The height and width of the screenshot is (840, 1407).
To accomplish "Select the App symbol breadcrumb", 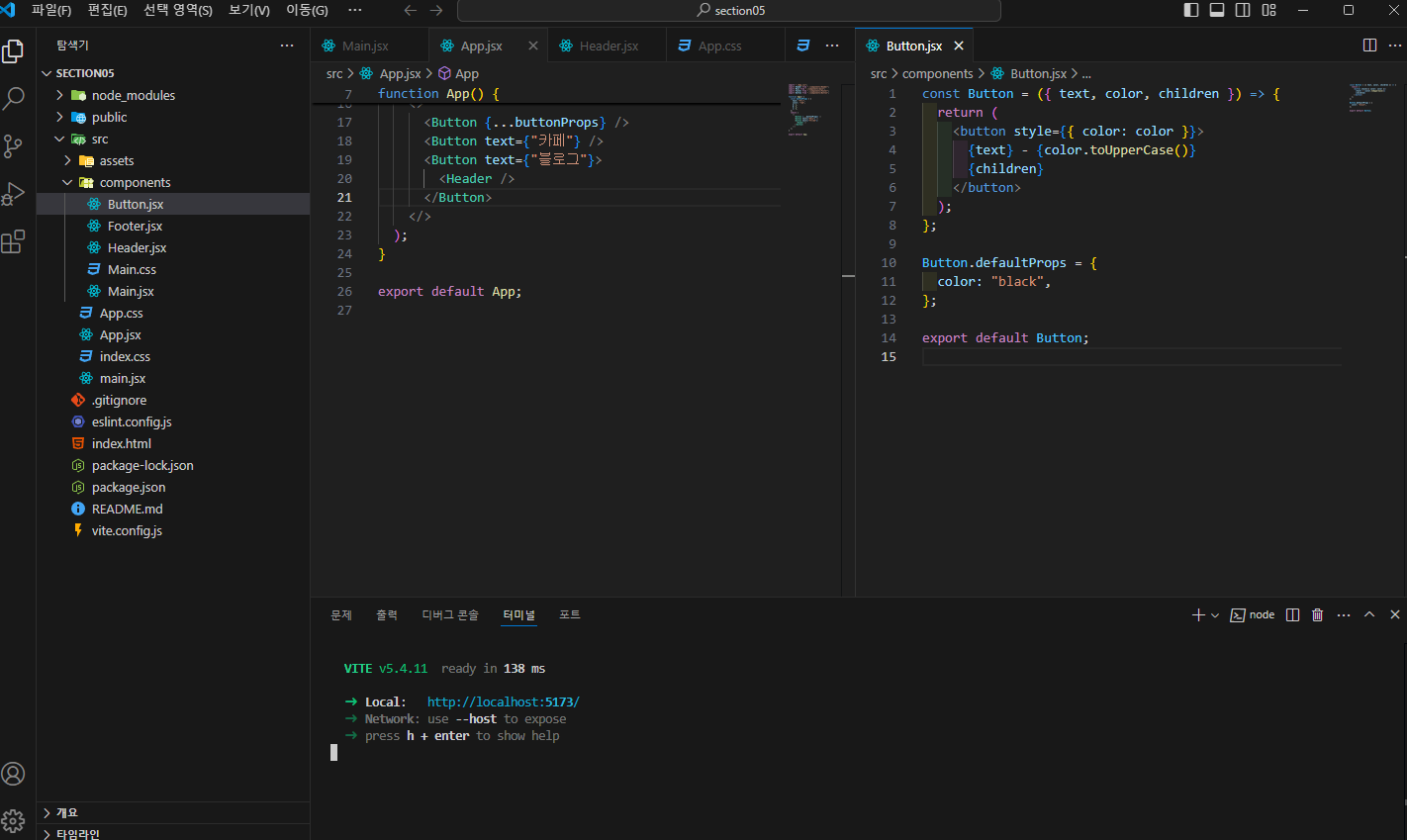I will pyautogui.click(x=459, y=73).
